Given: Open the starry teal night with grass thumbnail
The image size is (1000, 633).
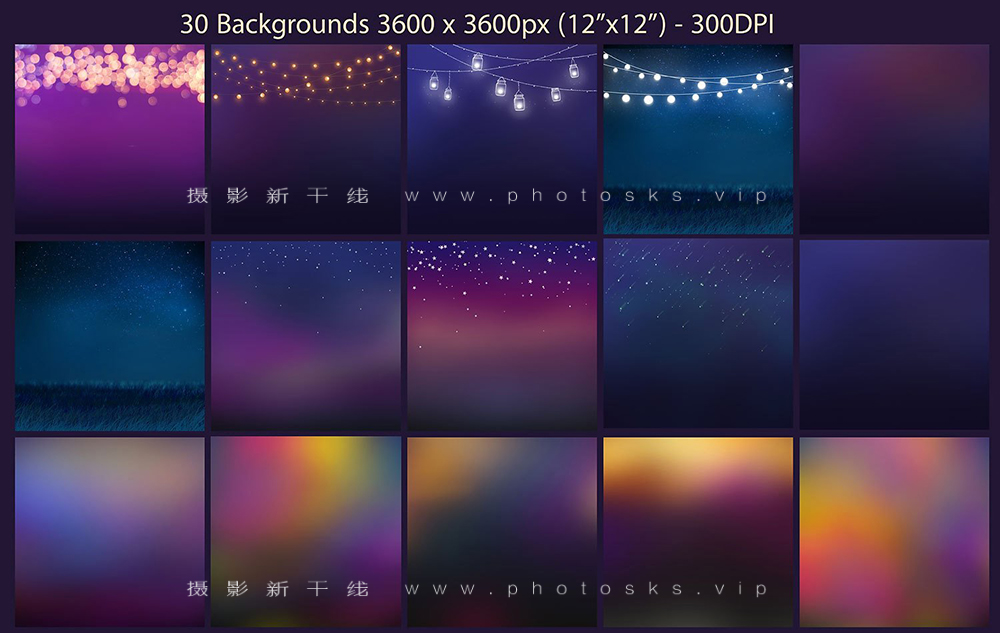Looking at the screenshot, I should (110, 335).
